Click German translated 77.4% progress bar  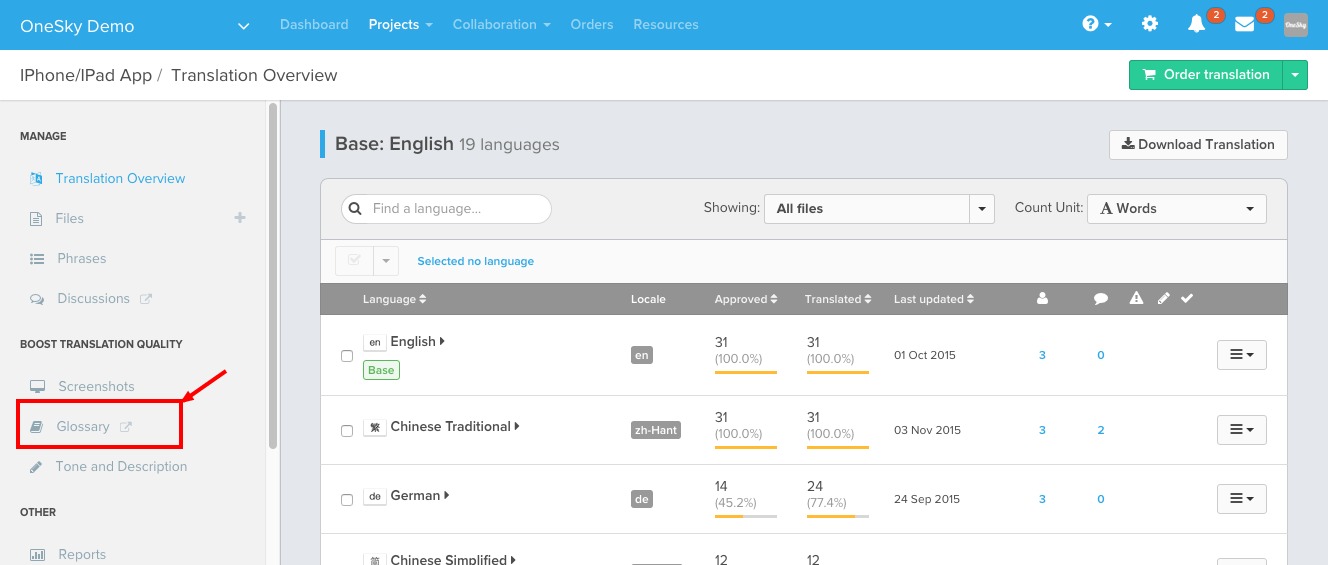pyautogui.click(x=838, y=516)
